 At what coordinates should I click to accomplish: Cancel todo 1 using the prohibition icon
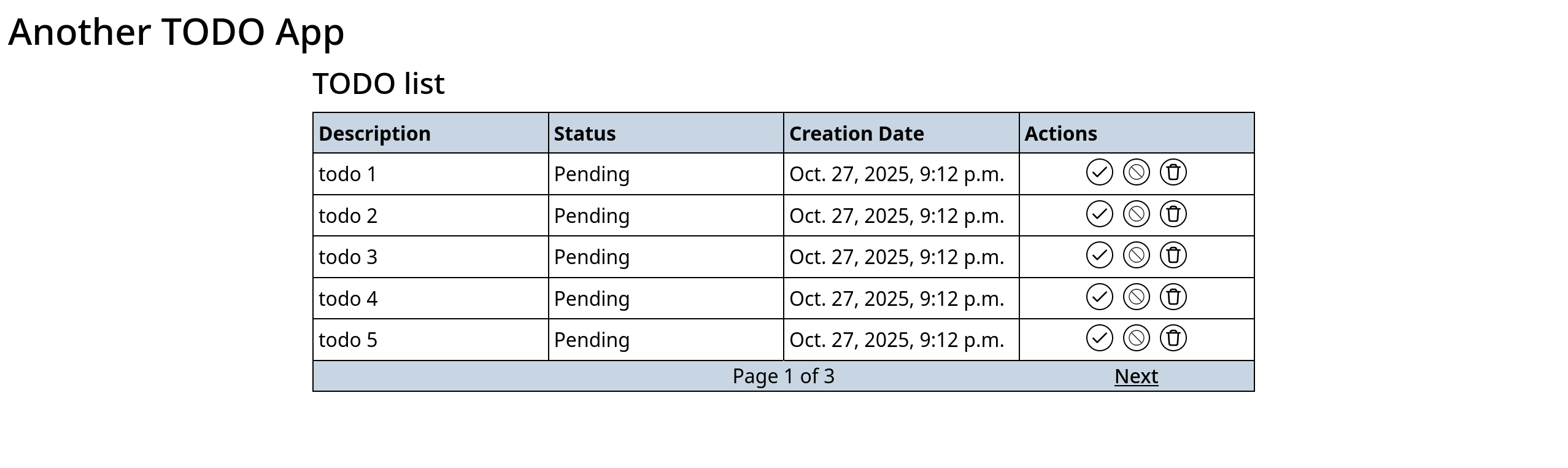(x=1136, y=173)
